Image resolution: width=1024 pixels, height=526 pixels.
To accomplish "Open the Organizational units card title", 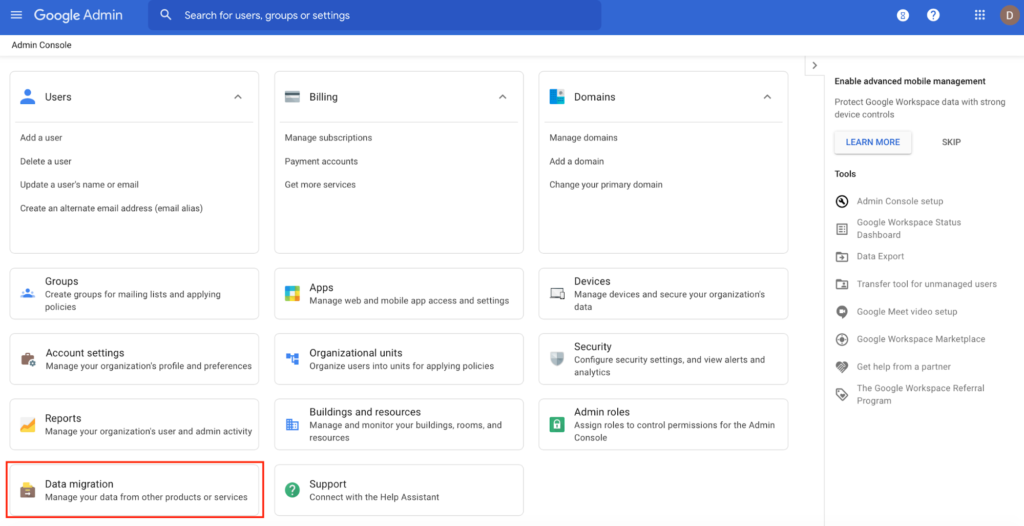I will pyautogui.click(x=356, y=353).
